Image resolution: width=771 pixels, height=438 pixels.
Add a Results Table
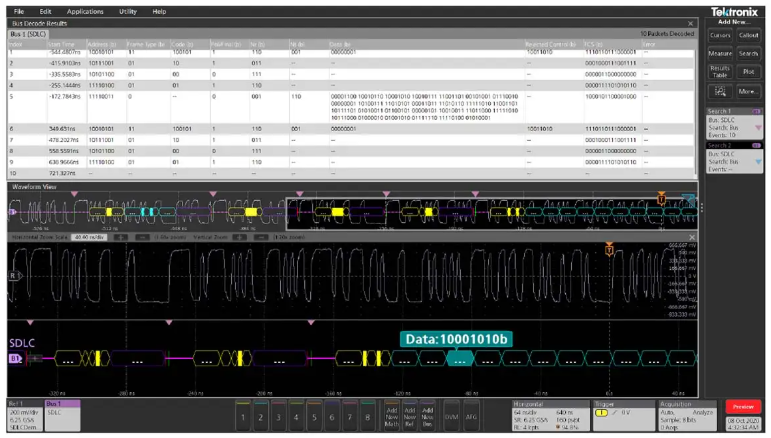point(720,72)
